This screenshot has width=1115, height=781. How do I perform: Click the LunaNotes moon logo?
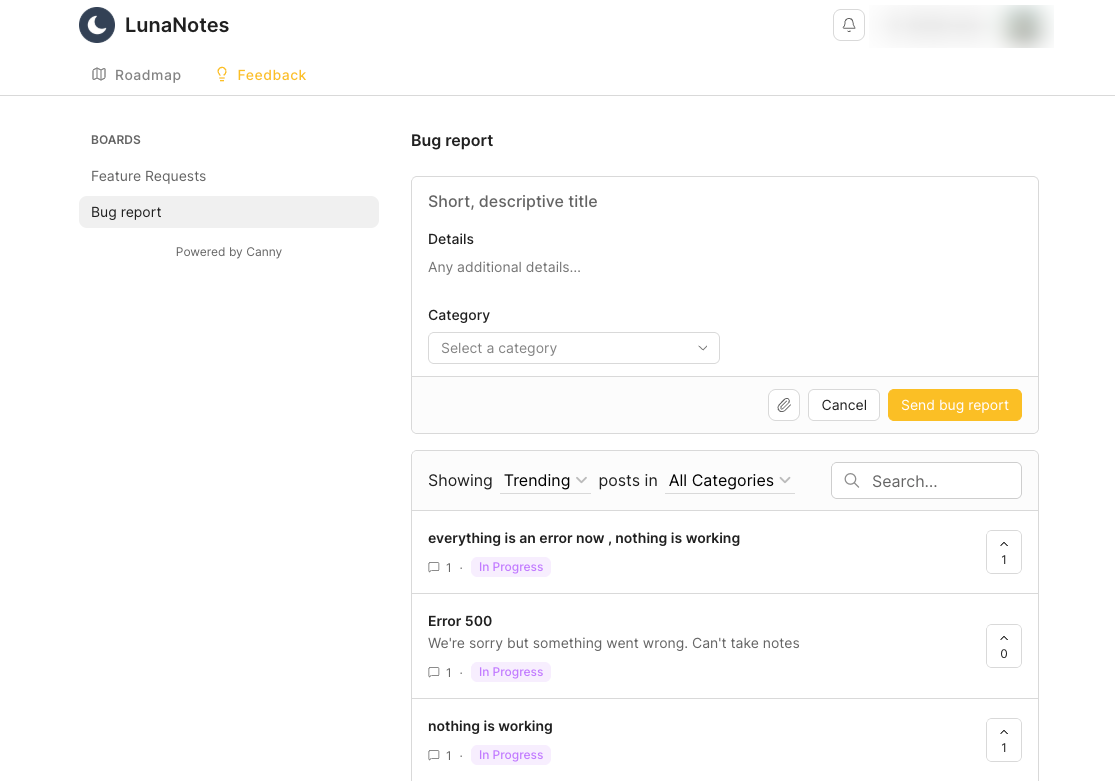click(97, 25)
